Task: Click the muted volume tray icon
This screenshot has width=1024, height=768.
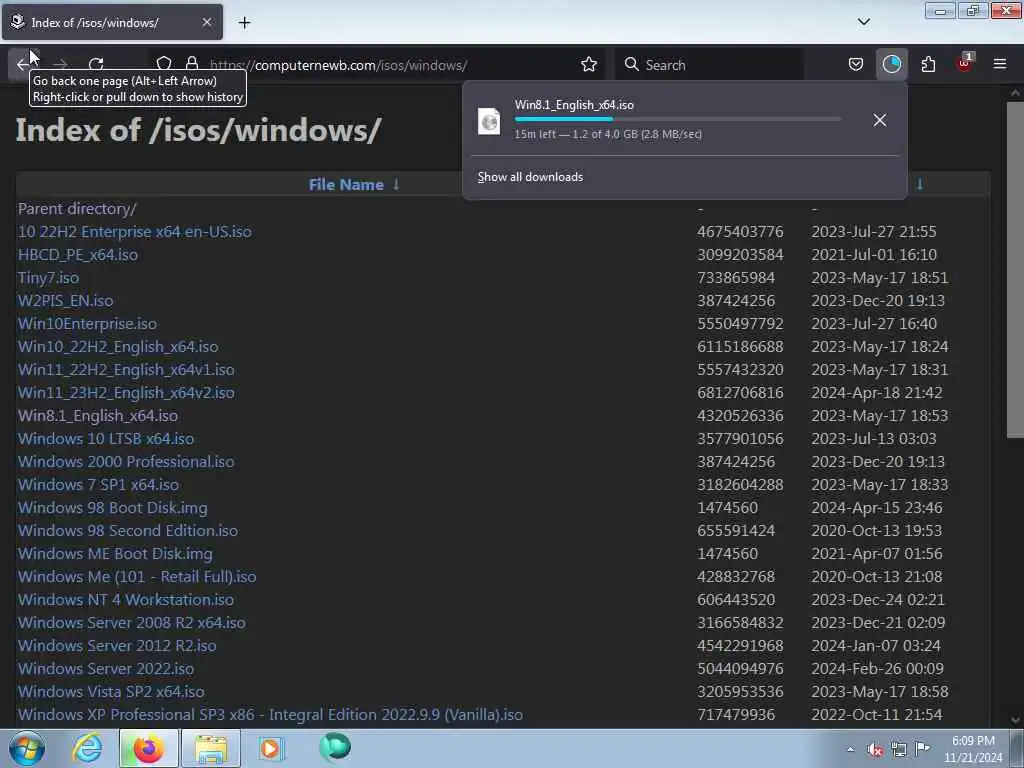Action: (875, 749)
